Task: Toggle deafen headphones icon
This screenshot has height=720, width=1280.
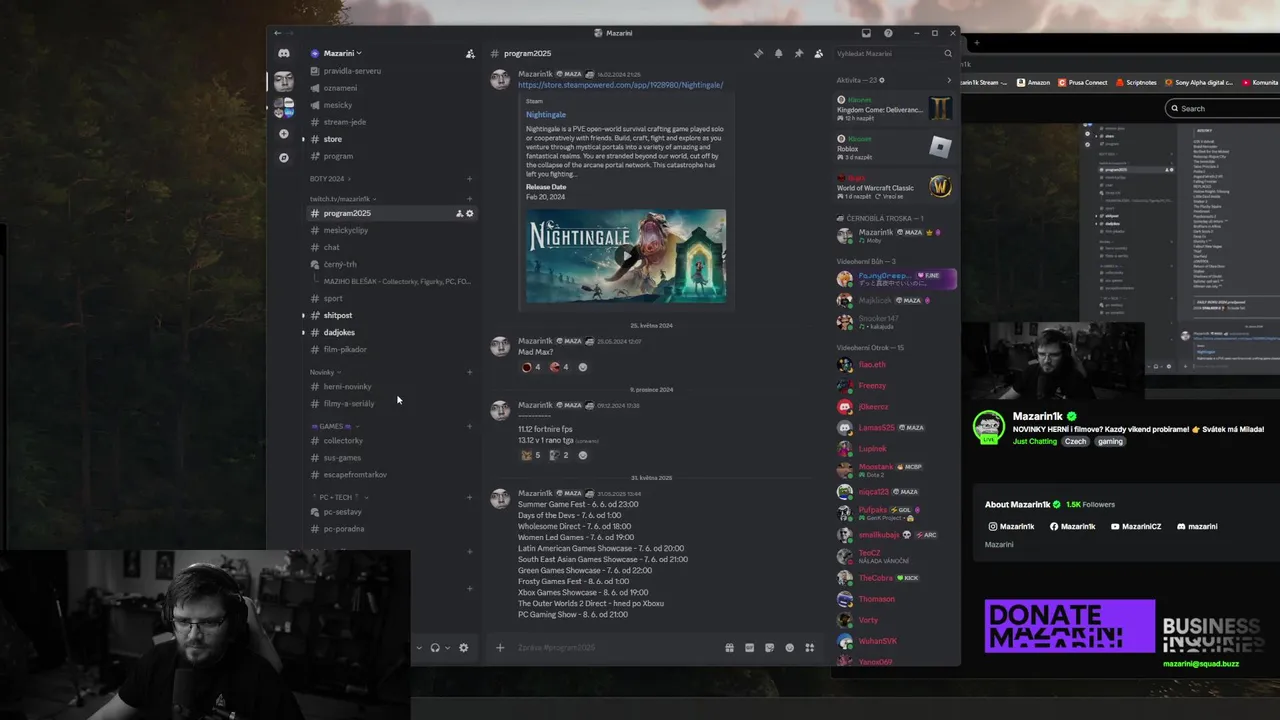Action: pyautogui.click(x=435, y=647)
